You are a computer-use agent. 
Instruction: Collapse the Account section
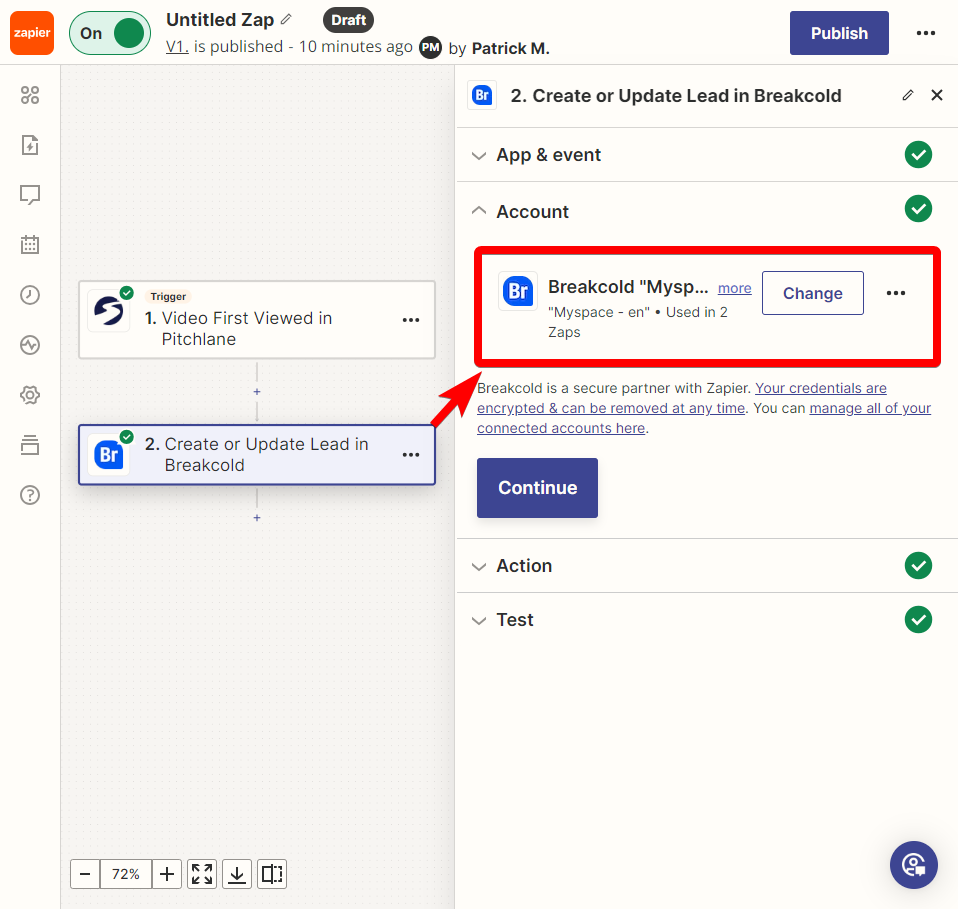click(707, 211)
